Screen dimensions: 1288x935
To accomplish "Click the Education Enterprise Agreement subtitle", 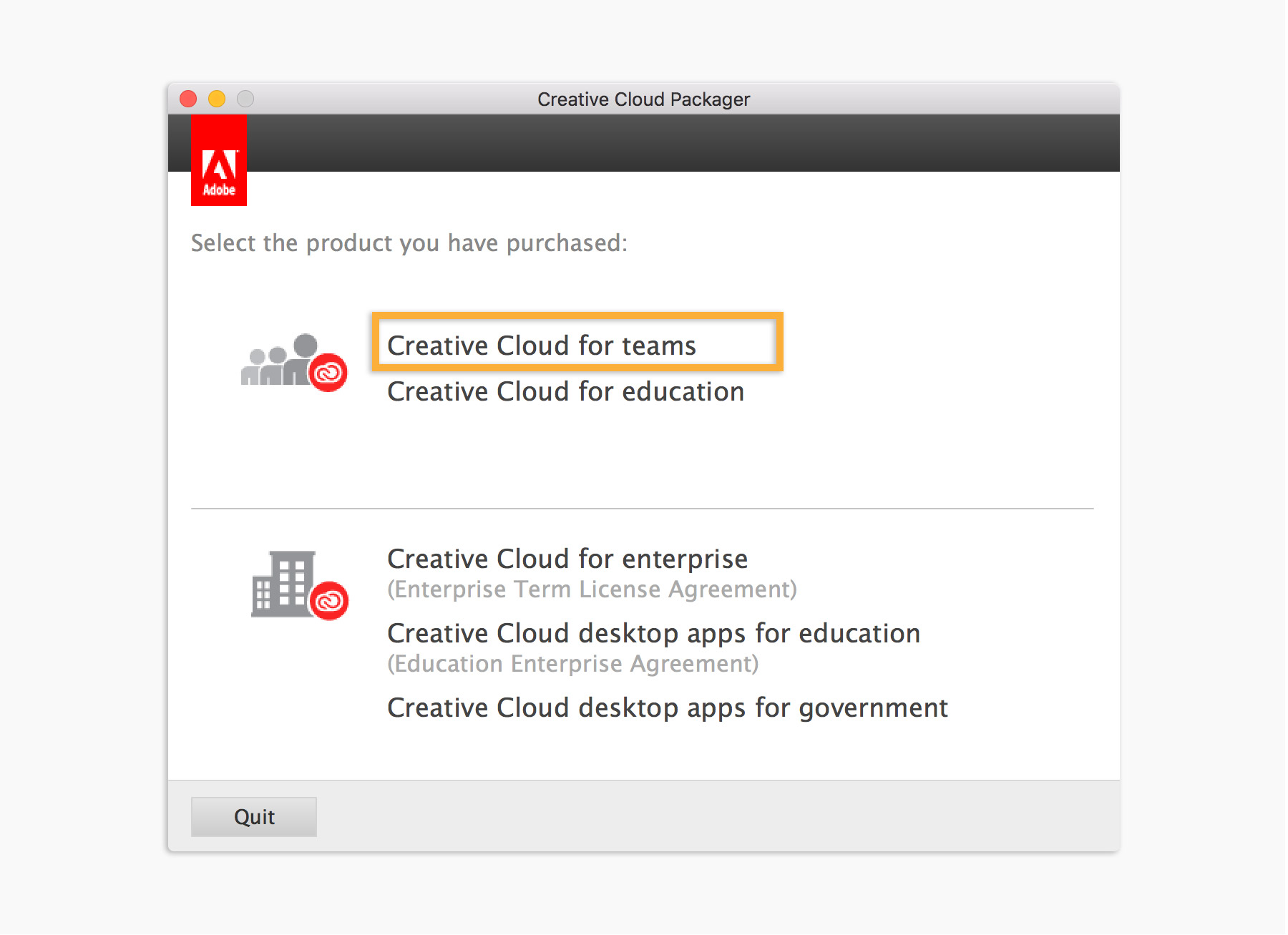I will coord(572,664).
